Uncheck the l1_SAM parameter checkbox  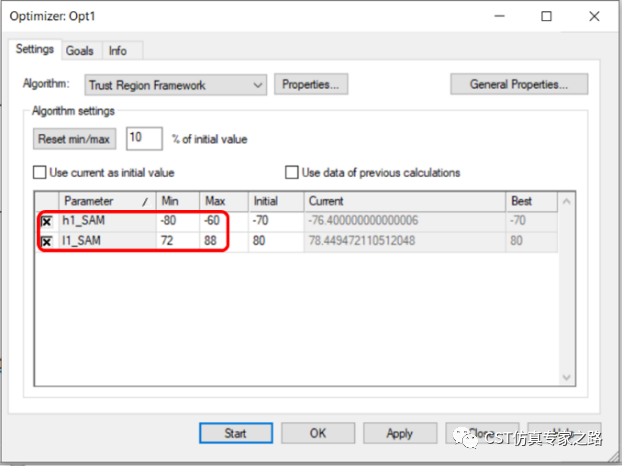click(x=47, y=241)
